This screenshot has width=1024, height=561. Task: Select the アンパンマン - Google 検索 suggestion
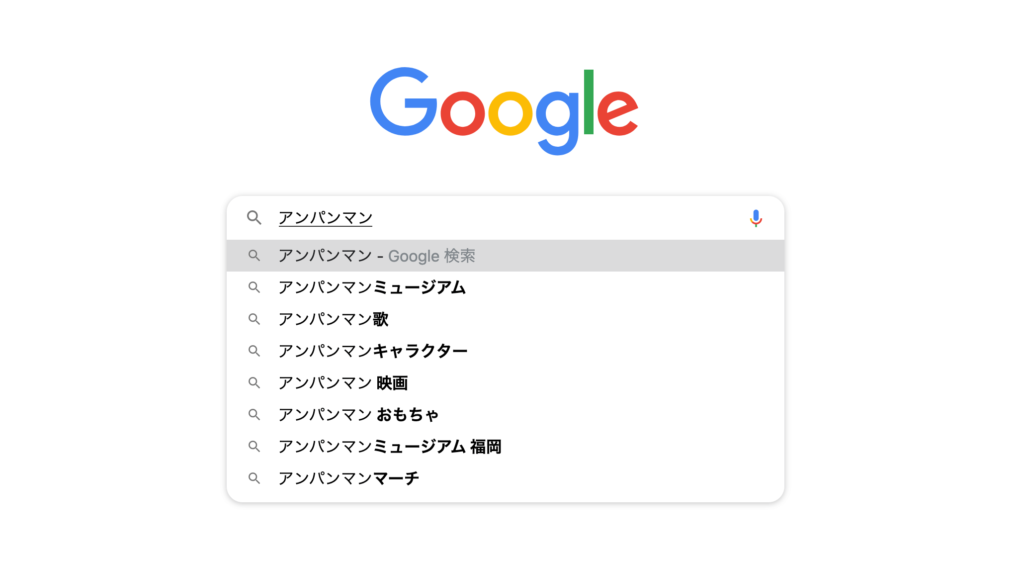pos(505,256)
